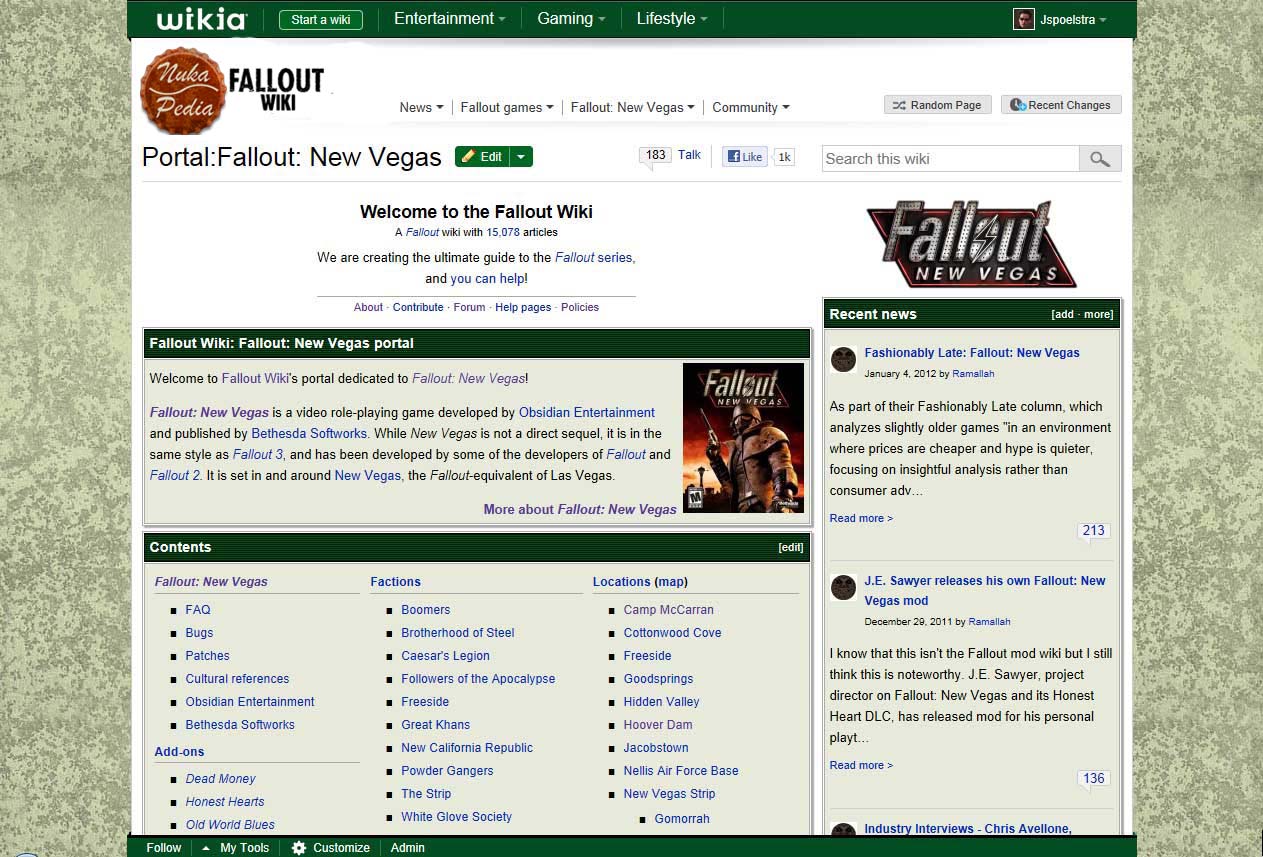Open the Old World Blues link
1263x857 pixels.
tap(230, 824)
